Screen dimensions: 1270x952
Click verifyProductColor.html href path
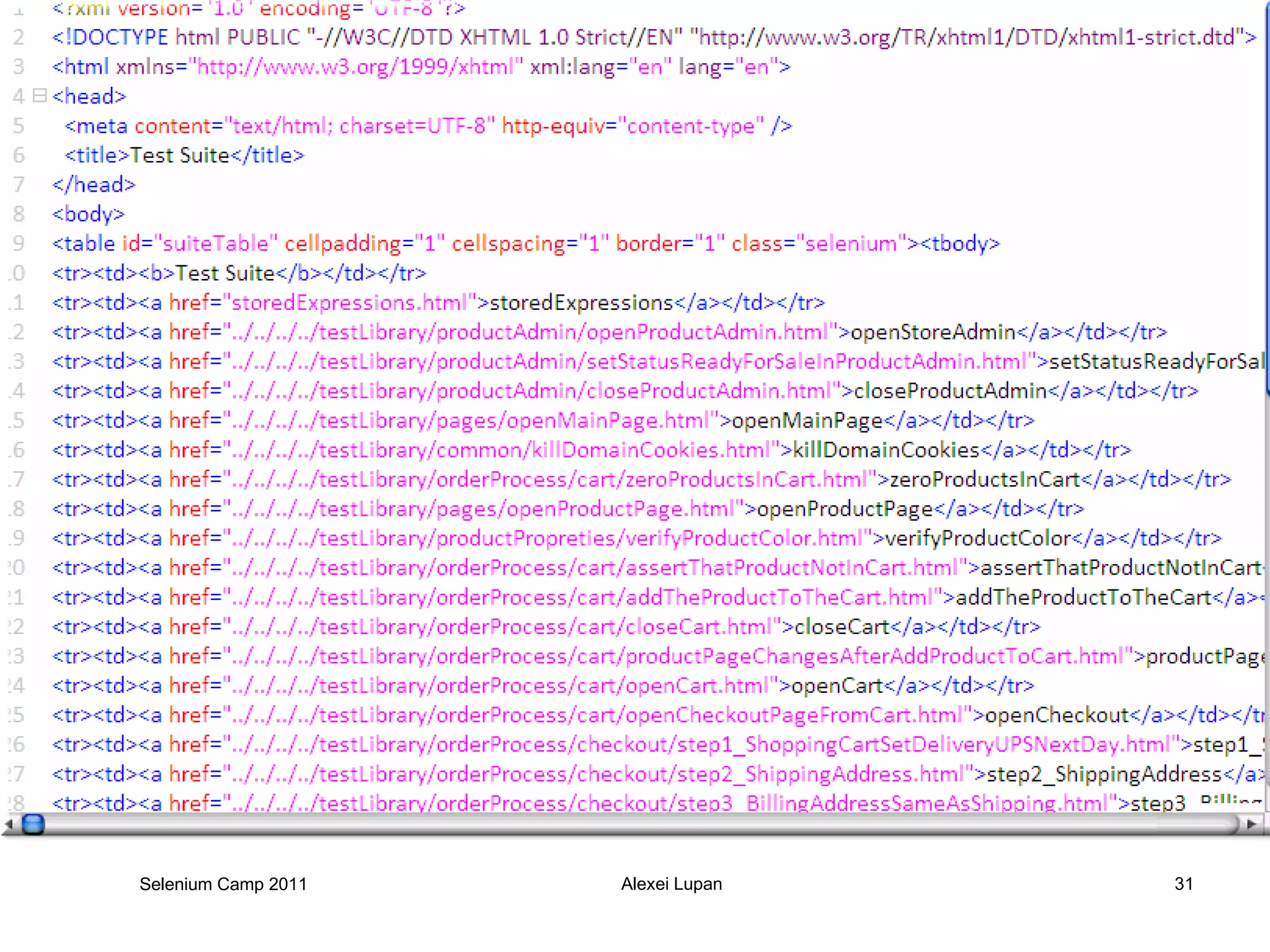(548, 538)
